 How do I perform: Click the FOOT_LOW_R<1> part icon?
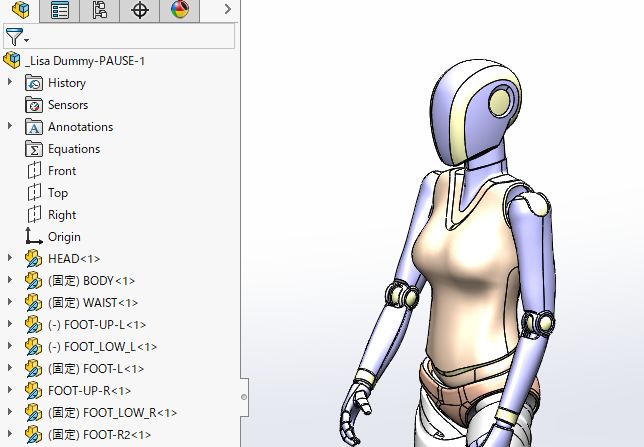[x=33, y=412]
